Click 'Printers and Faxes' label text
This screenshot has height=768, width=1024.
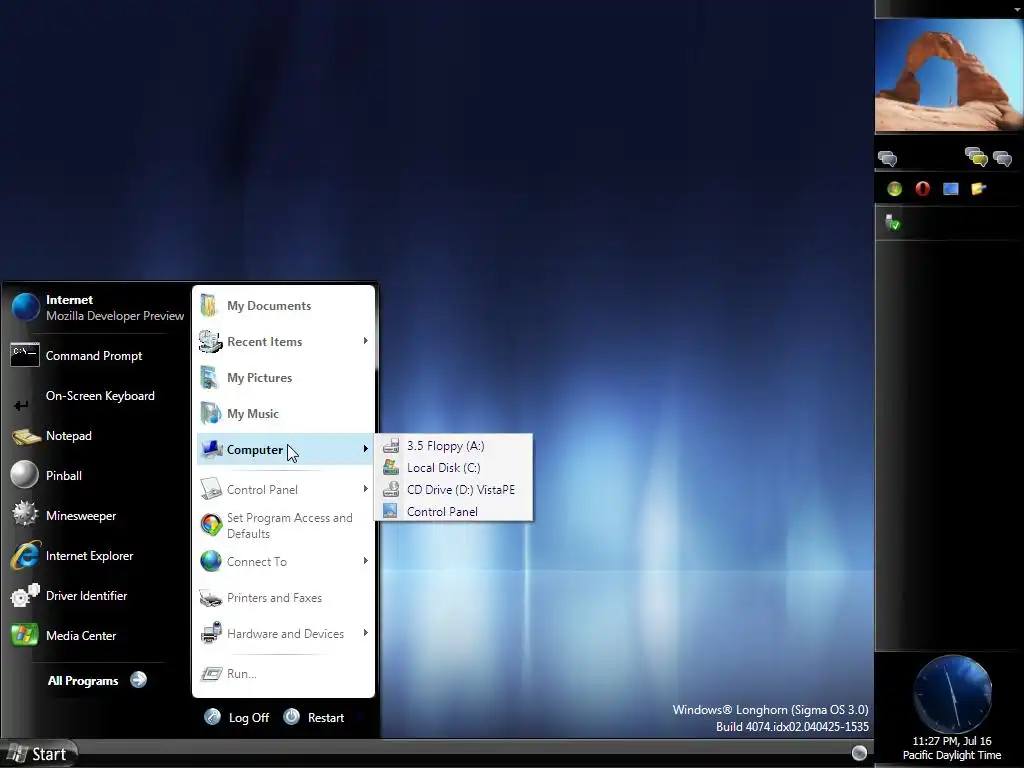tap(274, 598)
